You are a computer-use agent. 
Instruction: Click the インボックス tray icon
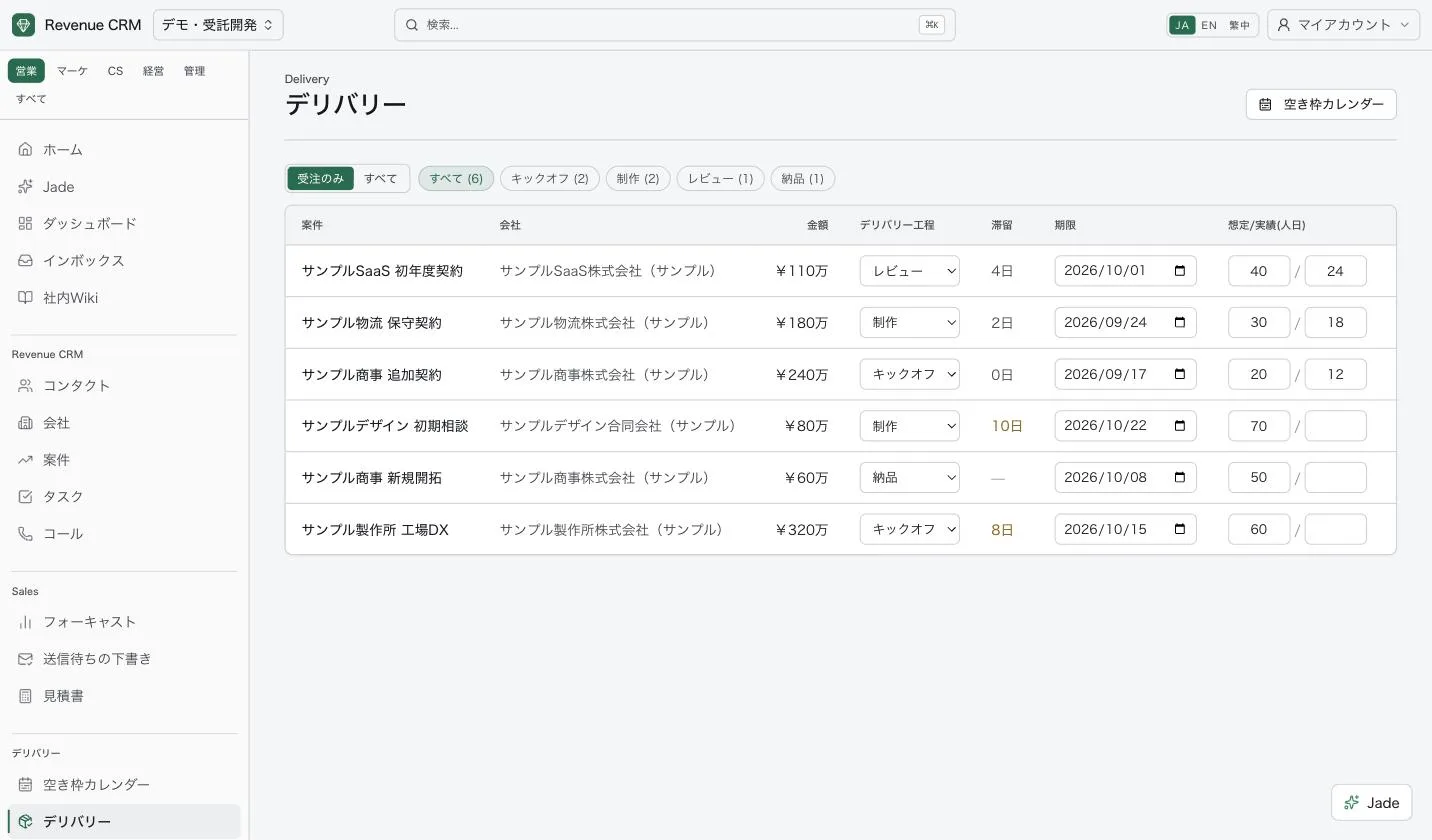pos(26,261)
